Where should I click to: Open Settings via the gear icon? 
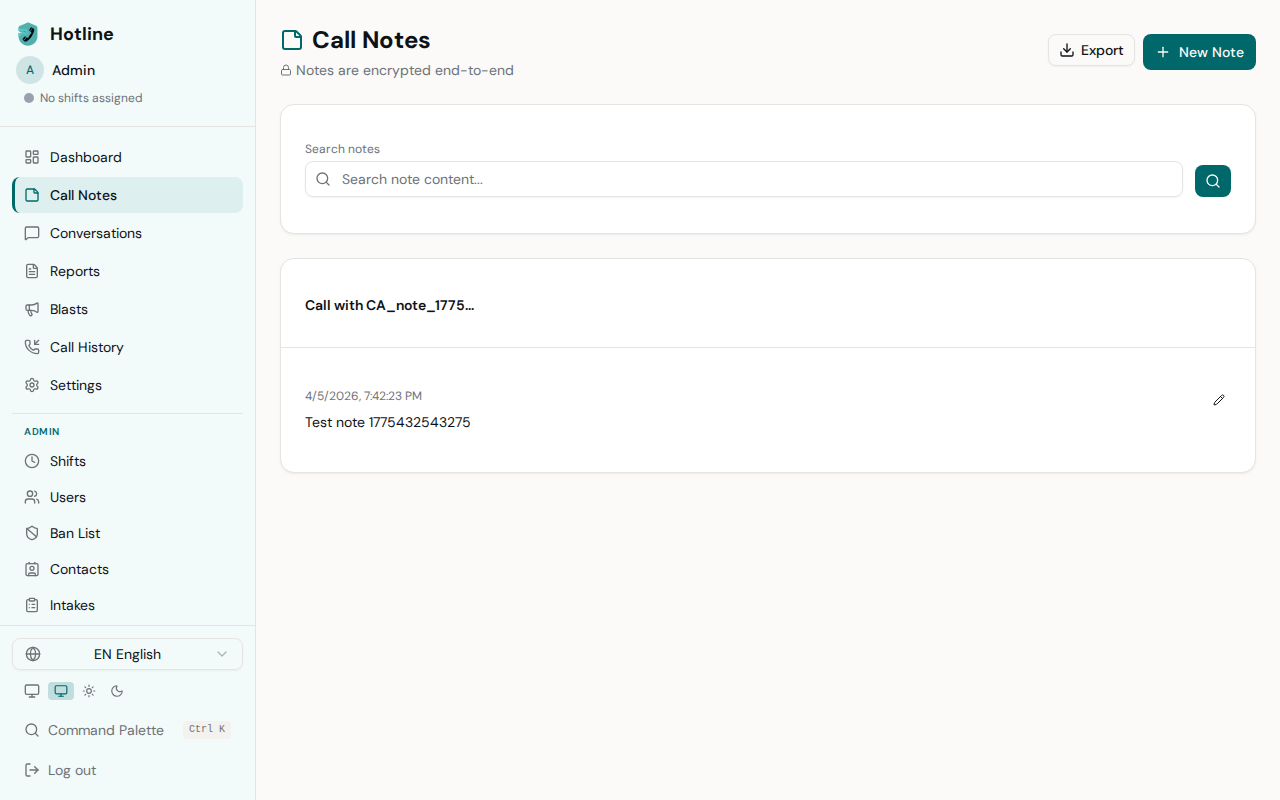tap(31, 385)
